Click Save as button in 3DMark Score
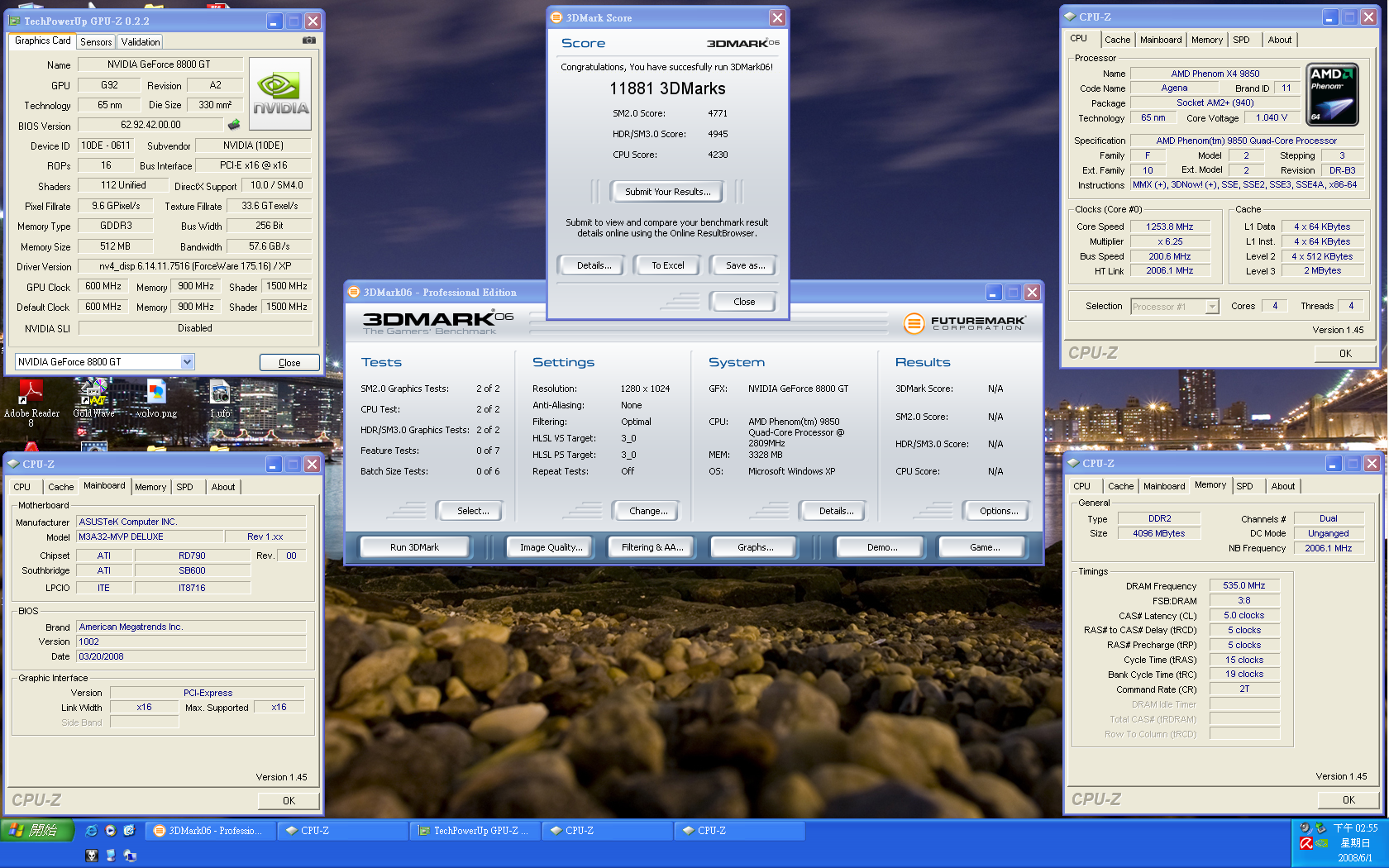 click(745, 265)
